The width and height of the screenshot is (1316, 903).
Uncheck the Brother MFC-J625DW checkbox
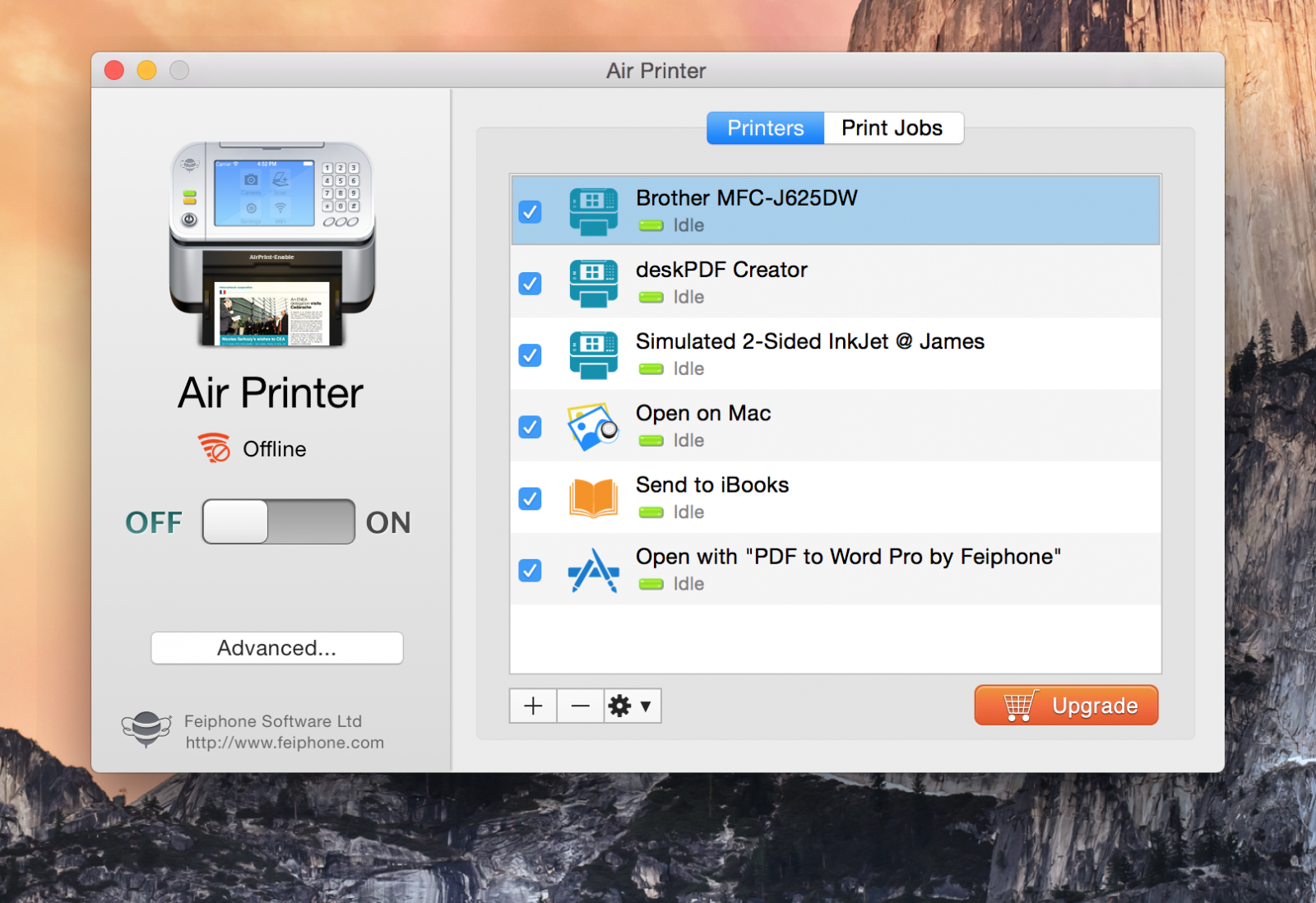[x=531, y=211]
